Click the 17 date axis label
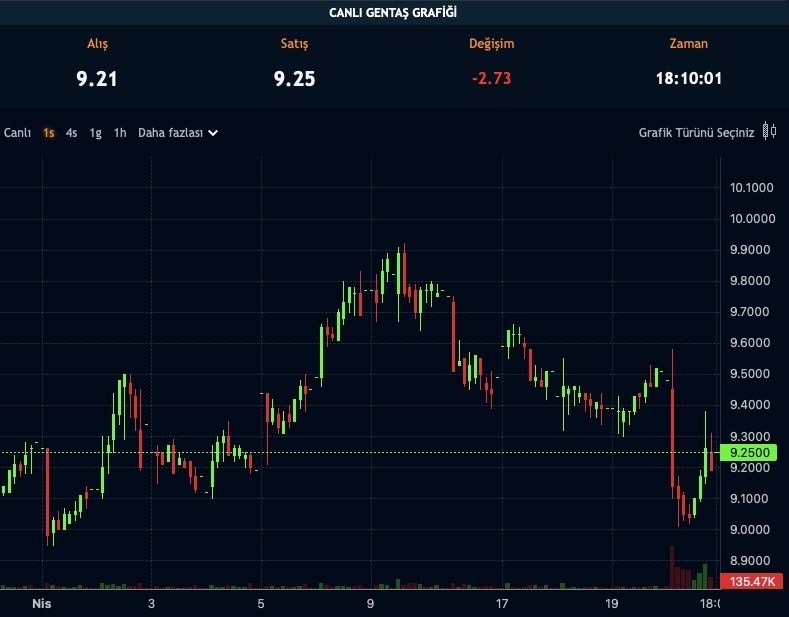Screen dimensions: 789x617 [x=502, y=603]
